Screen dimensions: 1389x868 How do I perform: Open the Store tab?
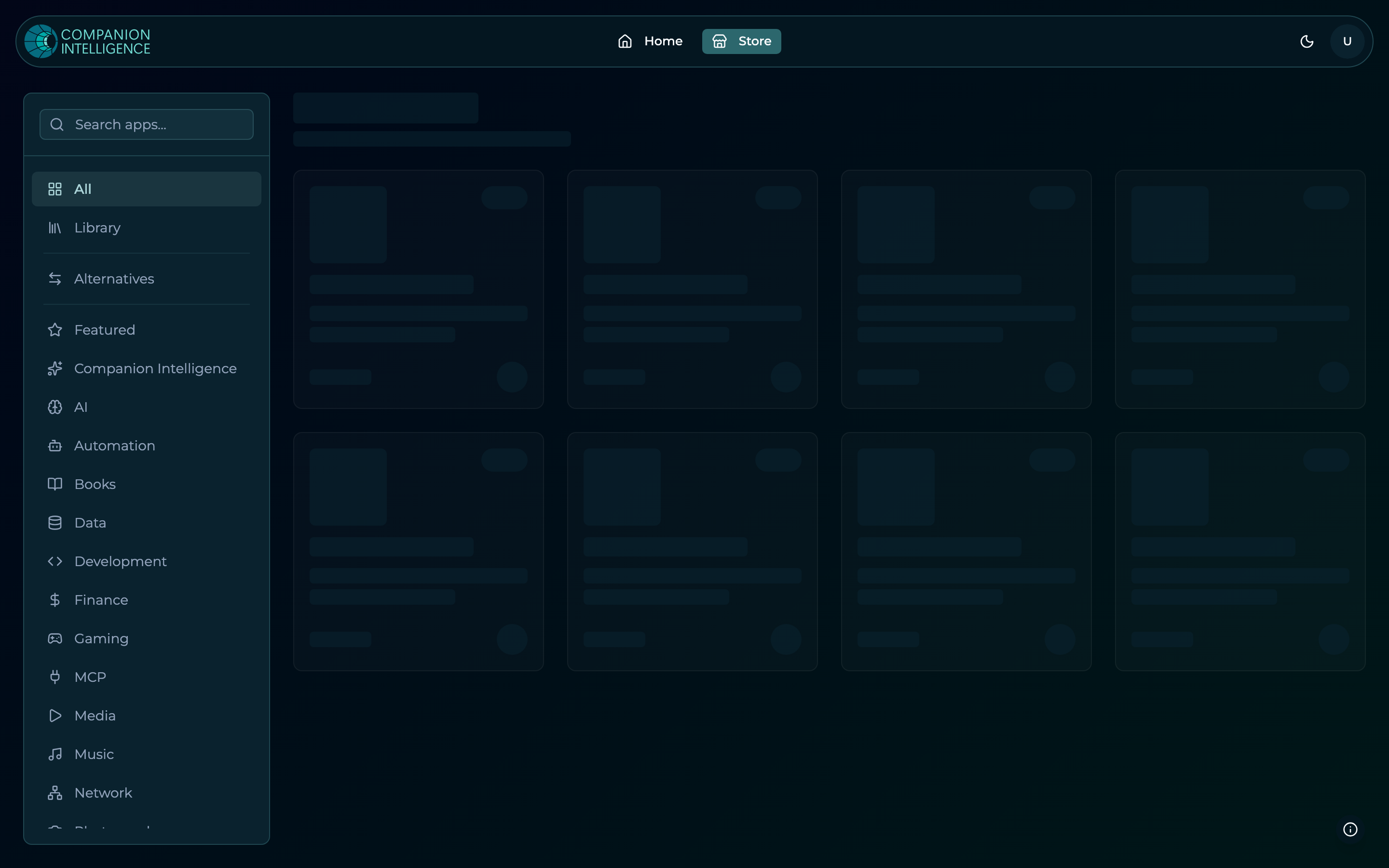click(x=741, y=41)
